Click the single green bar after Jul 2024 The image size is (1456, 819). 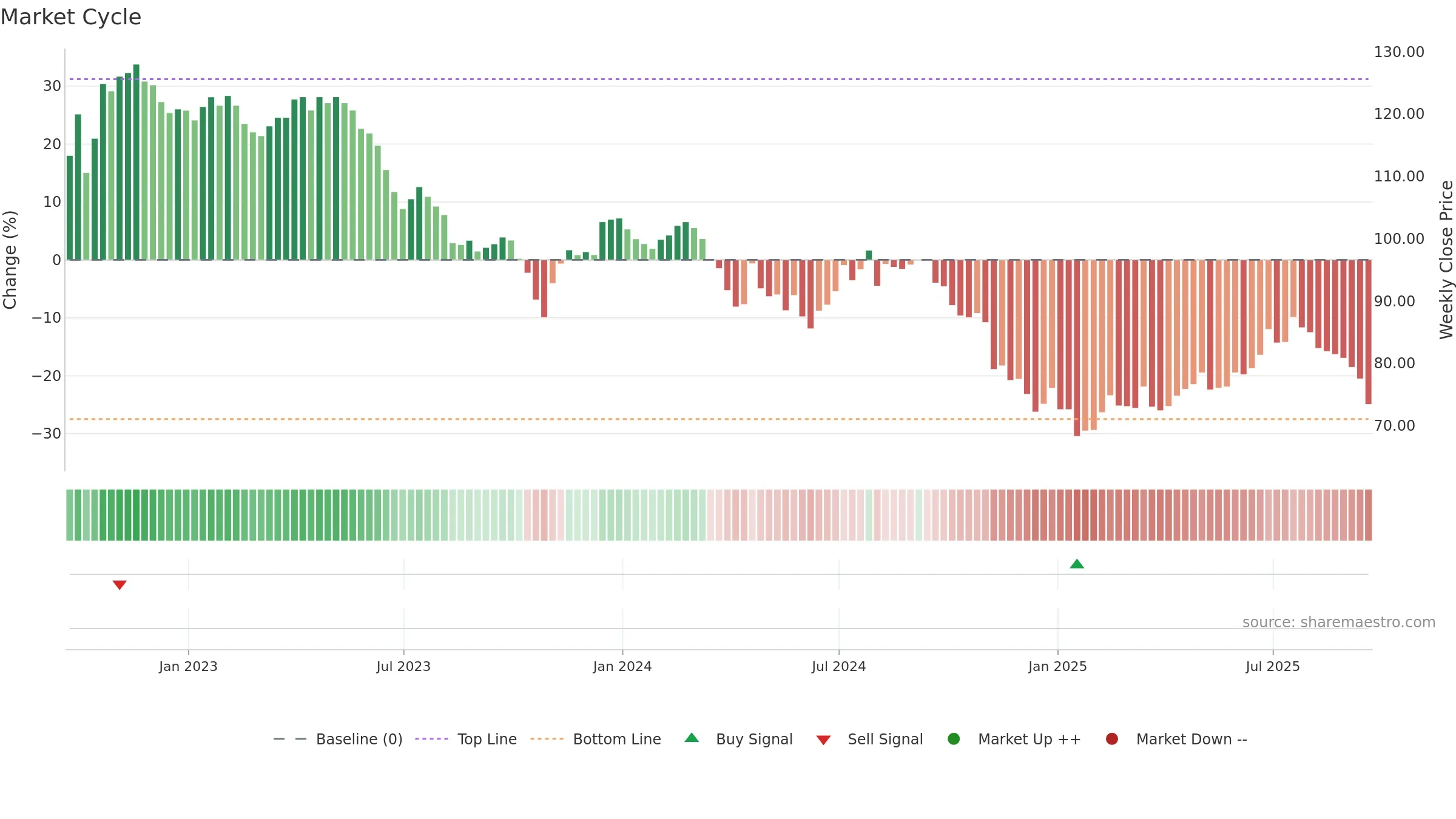[869, 255]
